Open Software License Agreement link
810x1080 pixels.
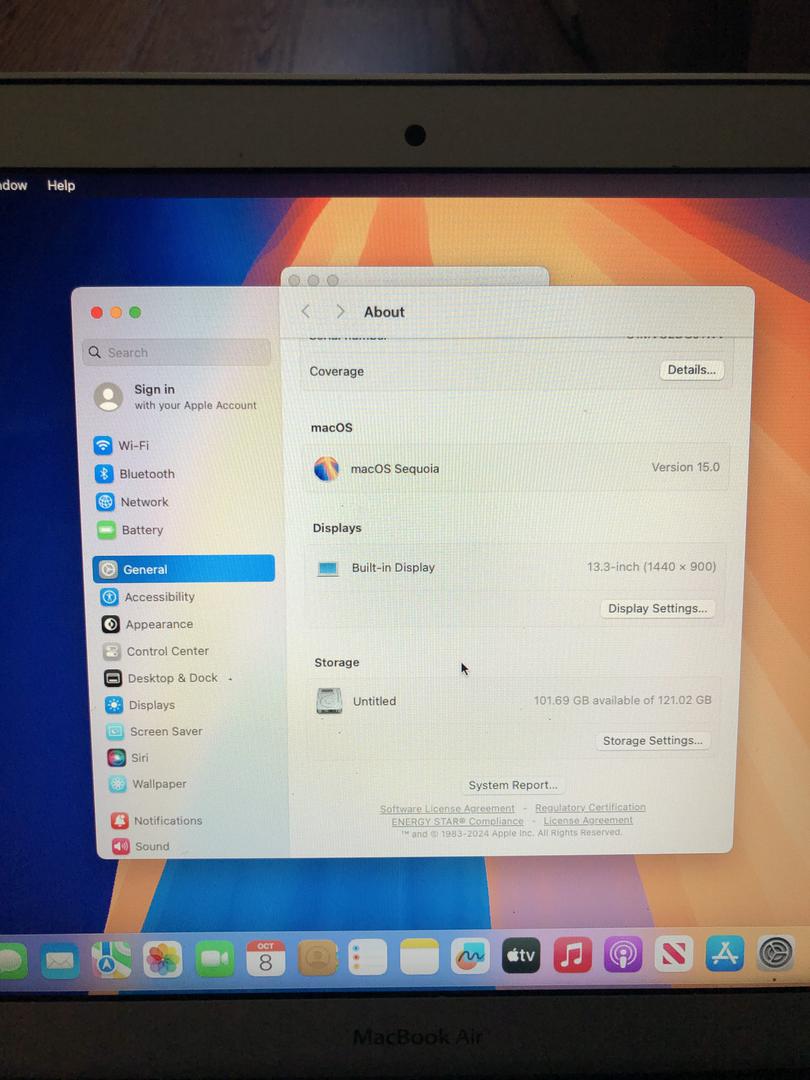447,809
